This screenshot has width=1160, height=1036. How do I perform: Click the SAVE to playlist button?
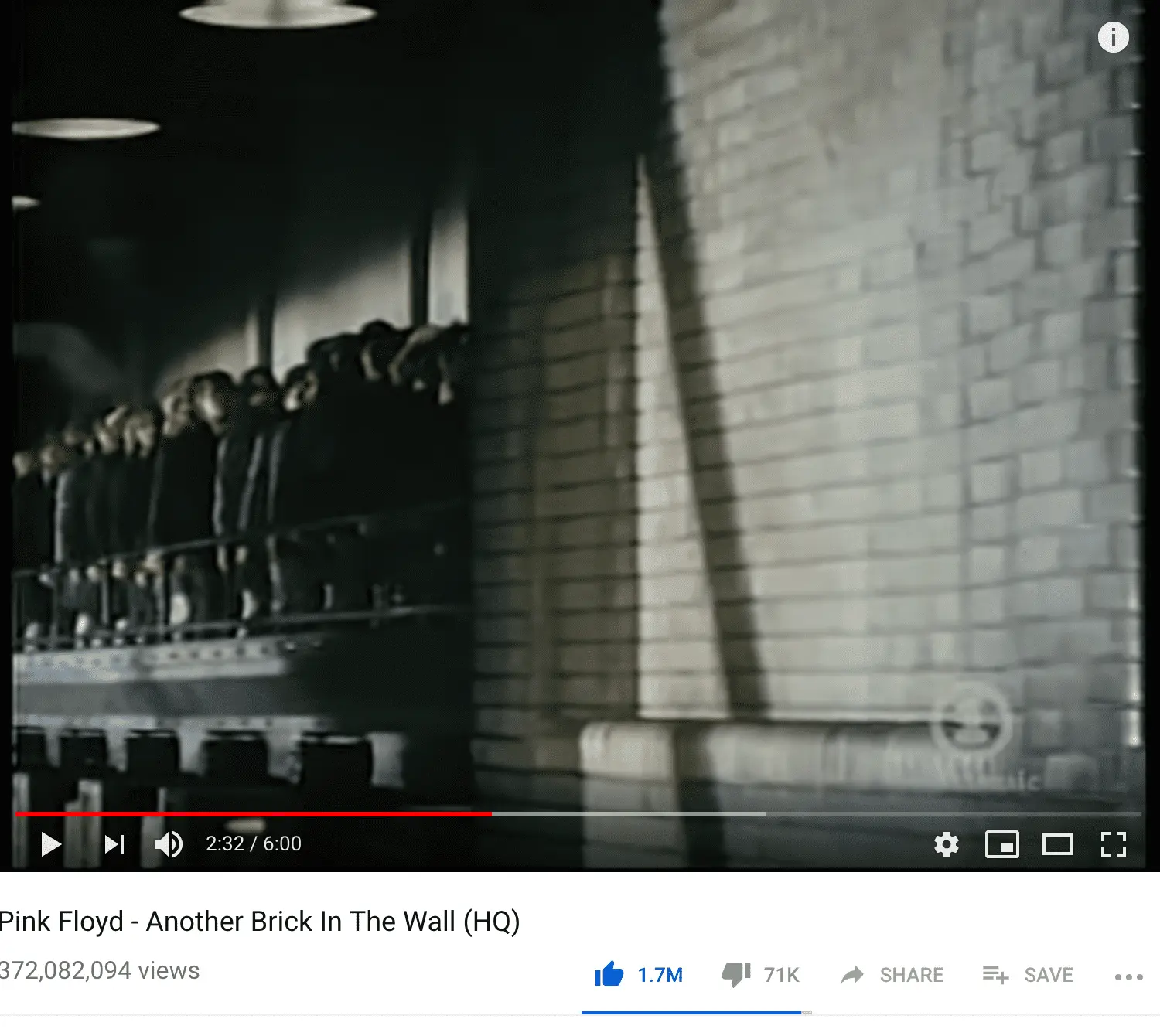point(1028,975)
